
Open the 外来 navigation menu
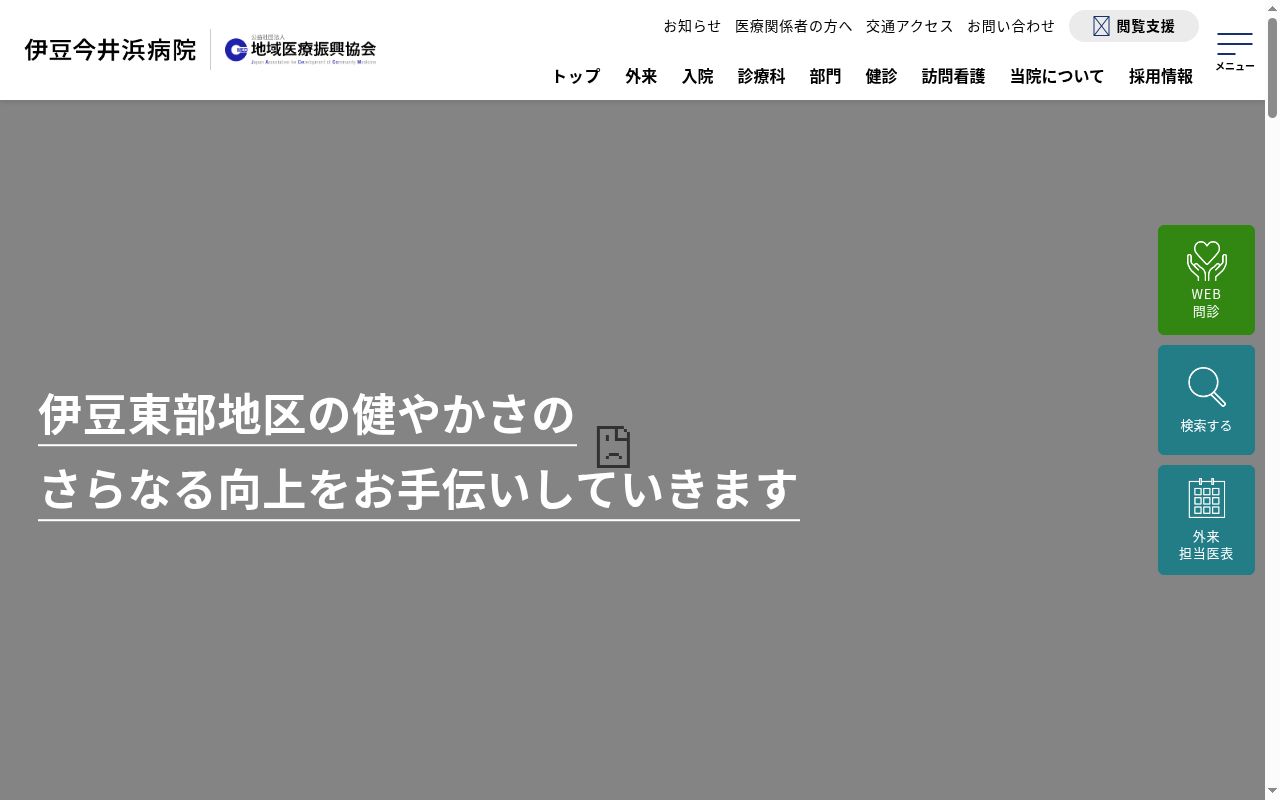[x=641, y=76]
